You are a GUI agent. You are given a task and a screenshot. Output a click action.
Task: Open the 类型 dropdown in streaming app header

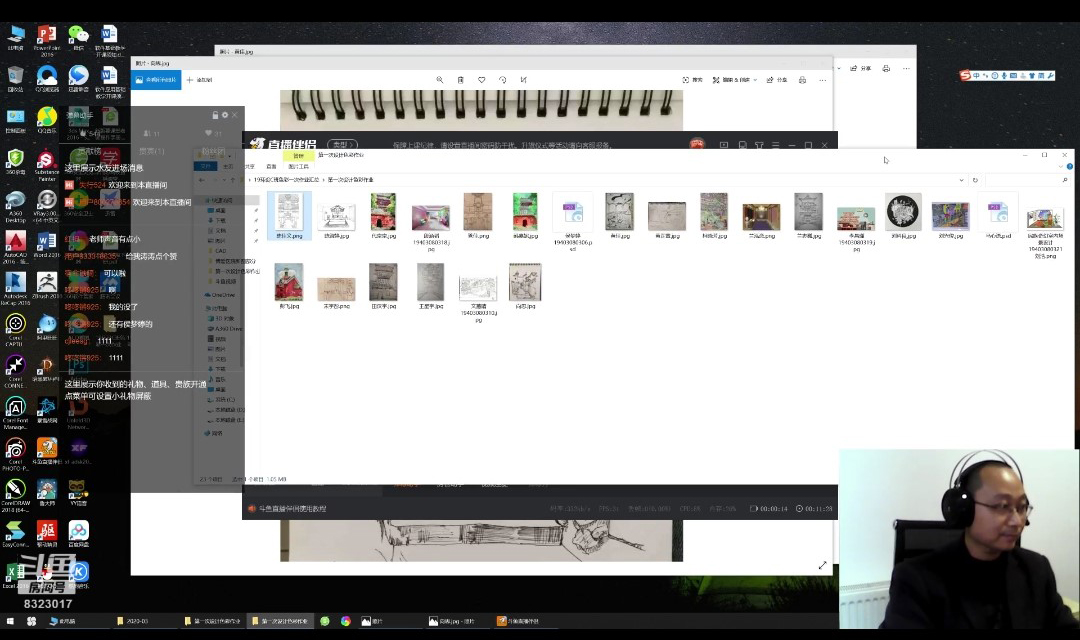[343, 145]
